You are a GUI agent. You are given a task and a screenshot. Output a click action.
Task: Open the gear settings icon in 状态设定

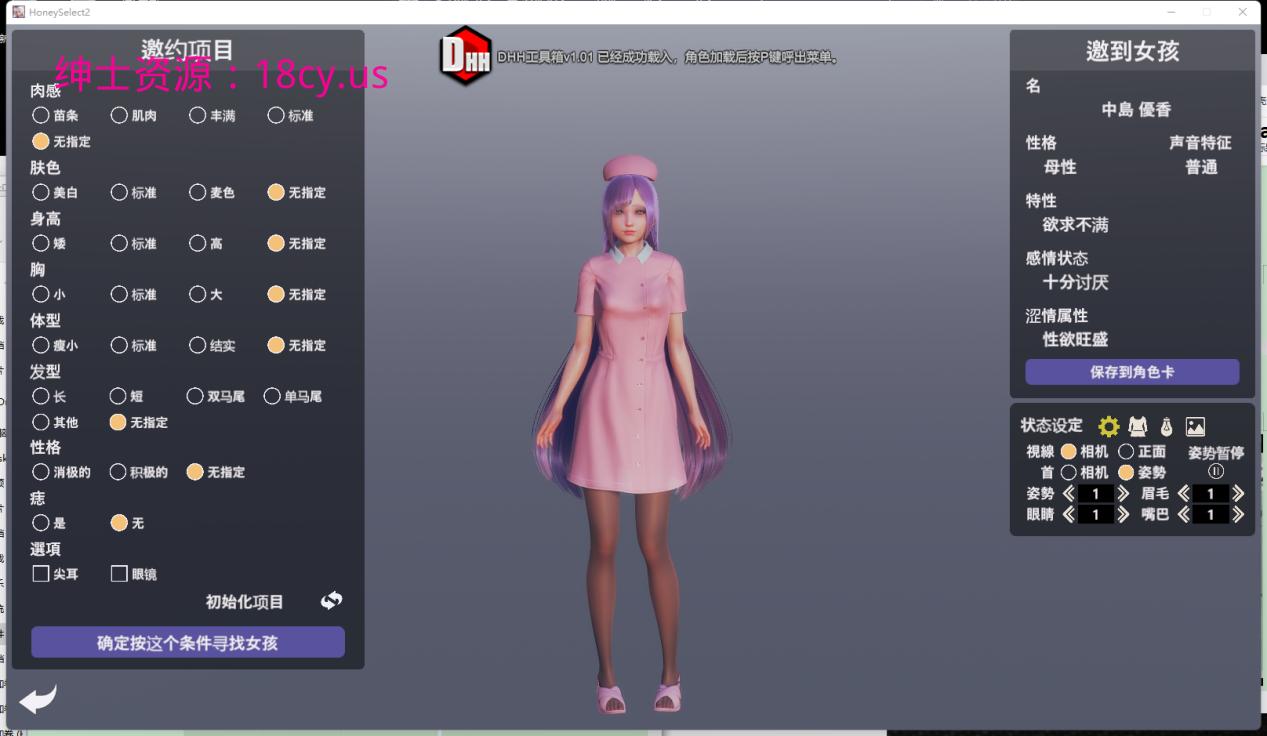tap(1108, 427)
